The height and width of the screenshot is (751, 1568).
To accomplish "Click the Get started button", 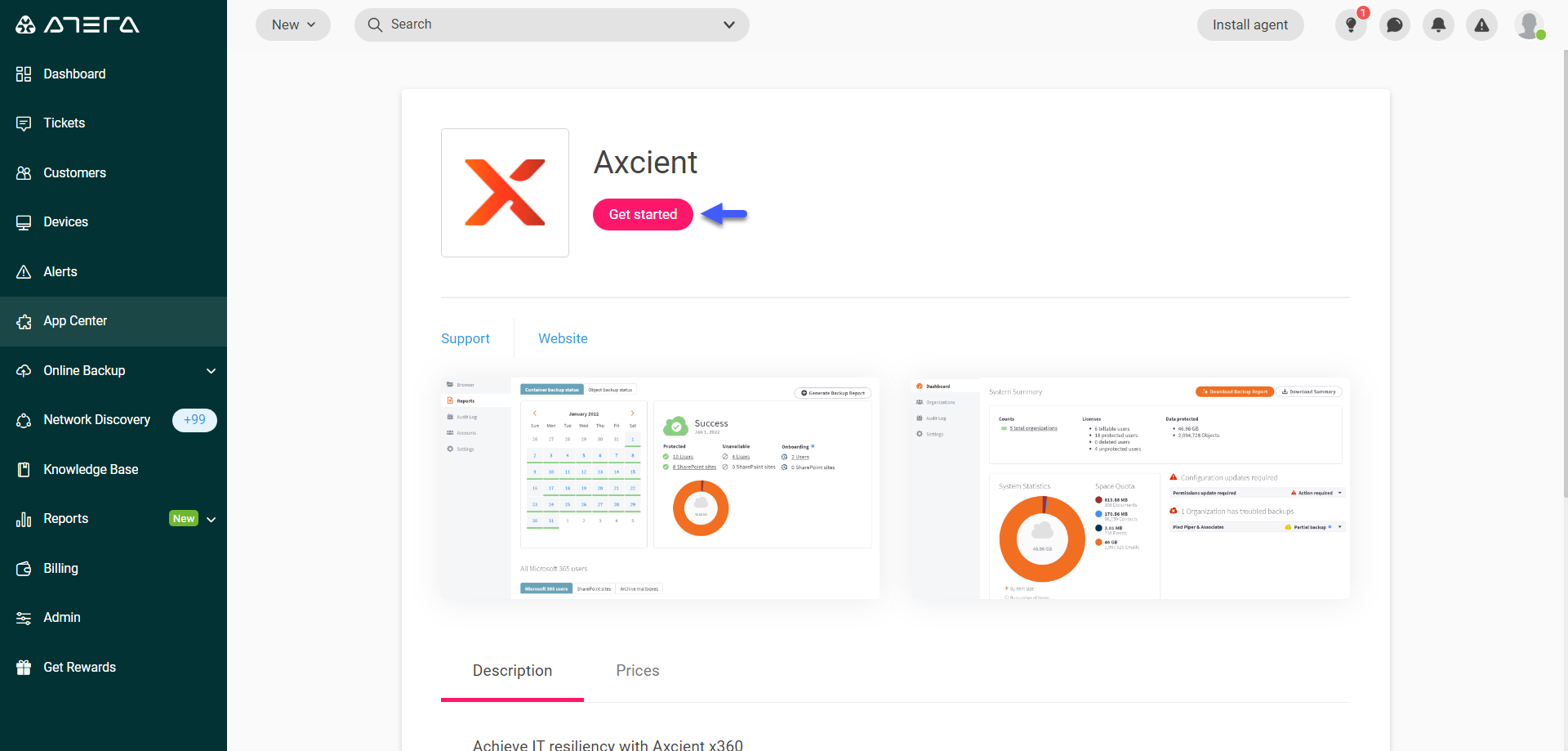I will 643,214.
